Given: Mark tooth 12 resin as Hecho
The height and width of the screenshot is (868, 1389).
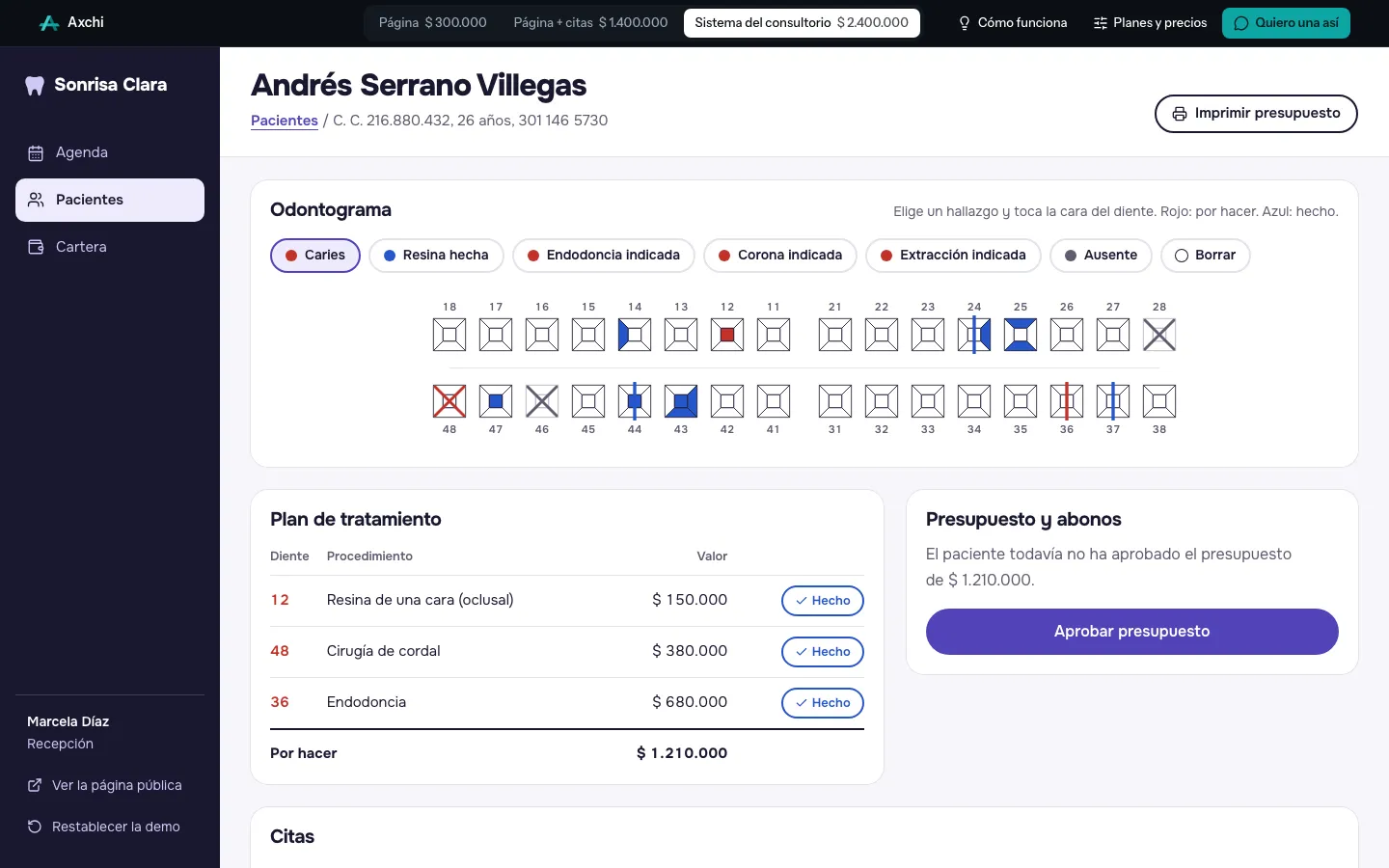Looking at the screenshot, I should coord(823,601).
